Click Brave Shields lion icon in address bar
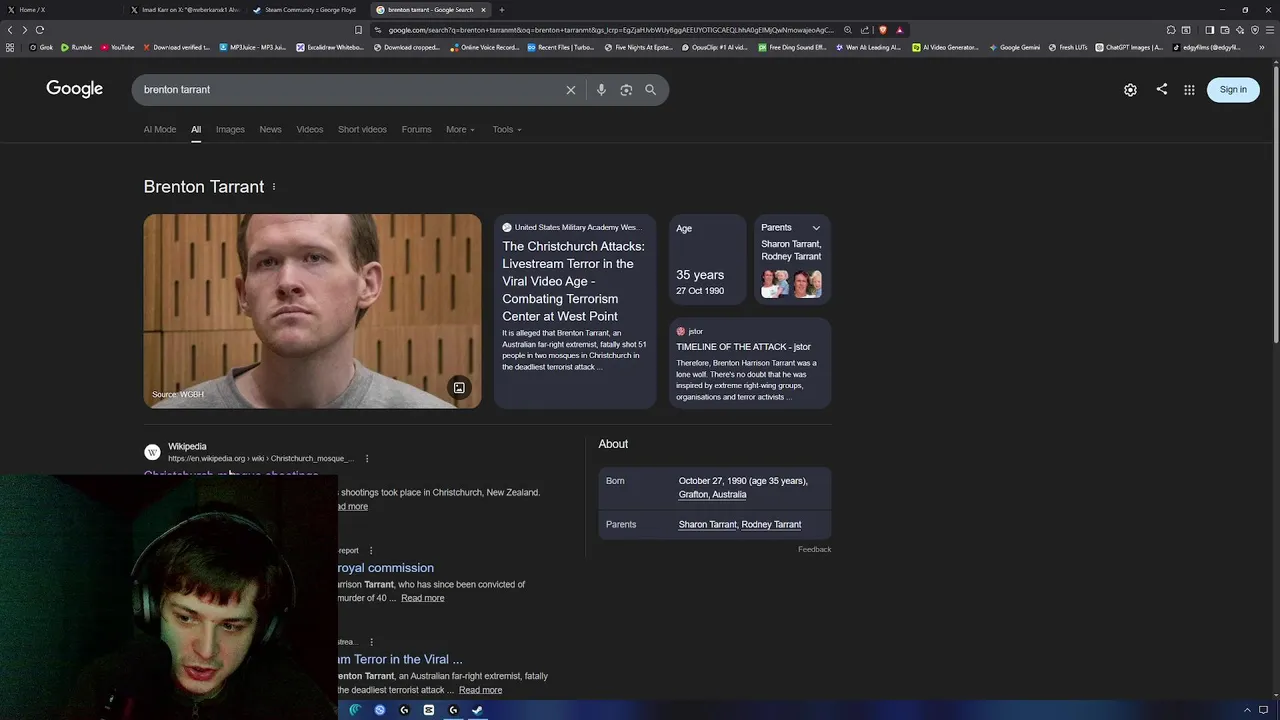Screen dimensions: 1280x720 point(882,30)
